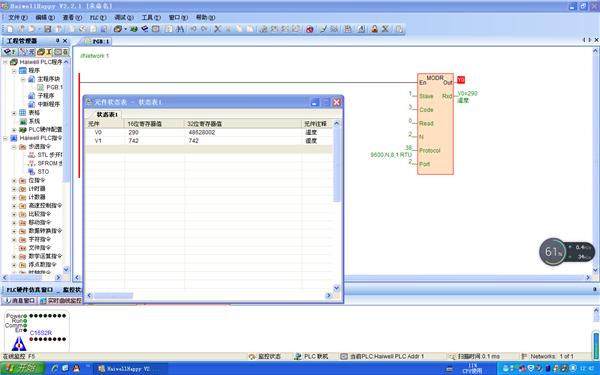Click the find binoculars toolbar icon
Viewport: 600px width, 375px height.
179,29
